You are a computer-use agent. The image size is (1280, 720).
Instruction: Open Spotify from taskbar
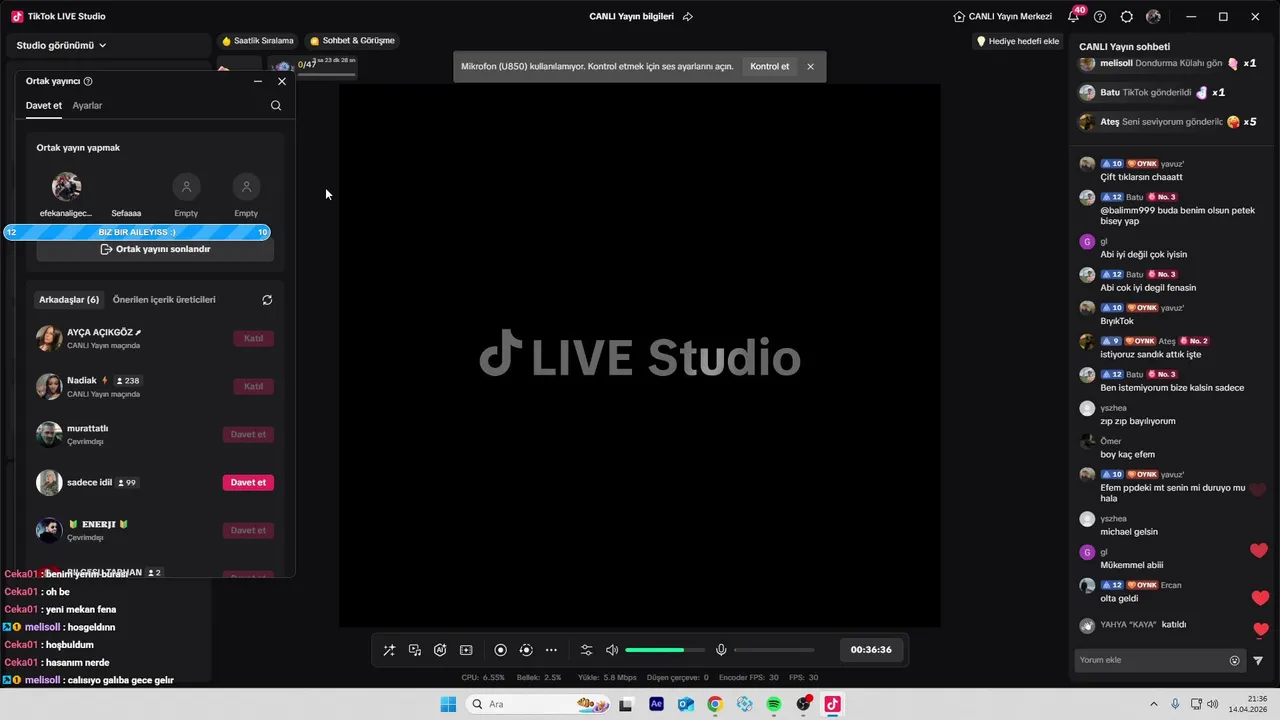pos(773,704)
